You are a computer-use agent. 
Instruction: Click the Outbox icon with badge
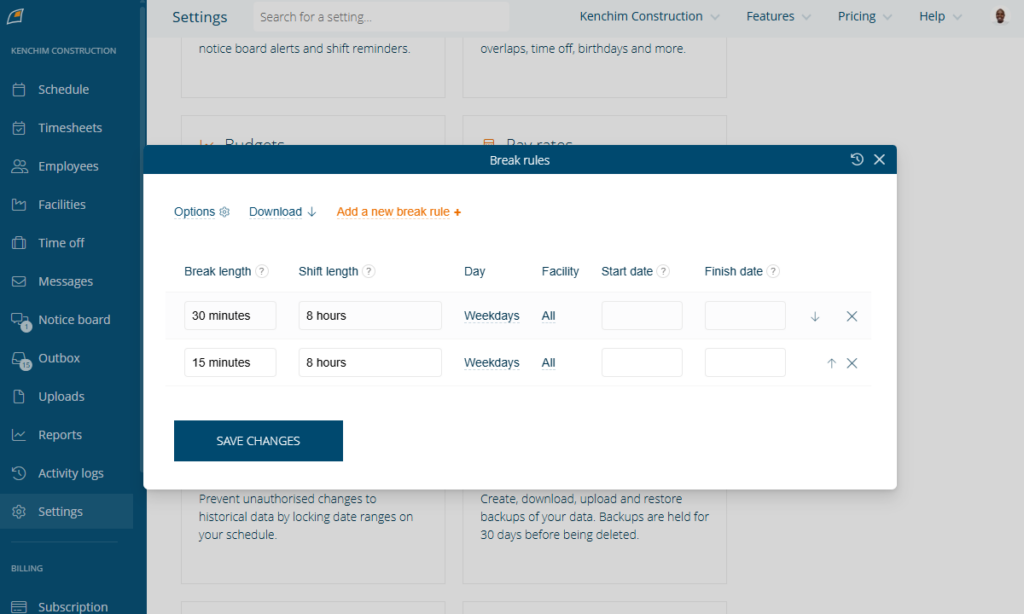tap(20, 359)
